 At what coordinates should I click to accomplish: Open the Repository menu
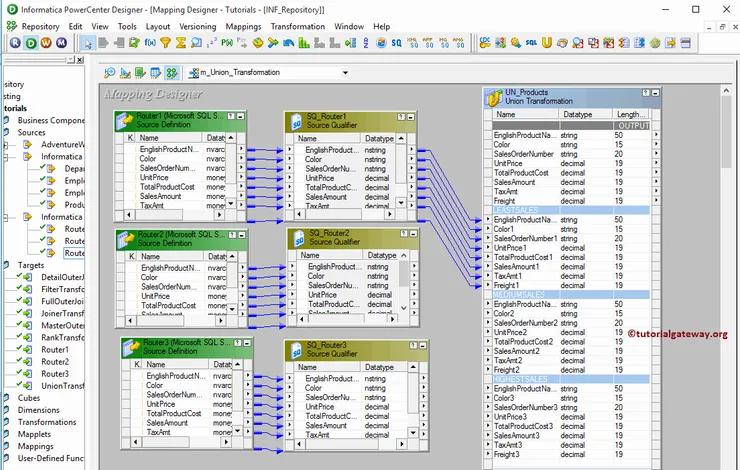[x=40, y=26]
